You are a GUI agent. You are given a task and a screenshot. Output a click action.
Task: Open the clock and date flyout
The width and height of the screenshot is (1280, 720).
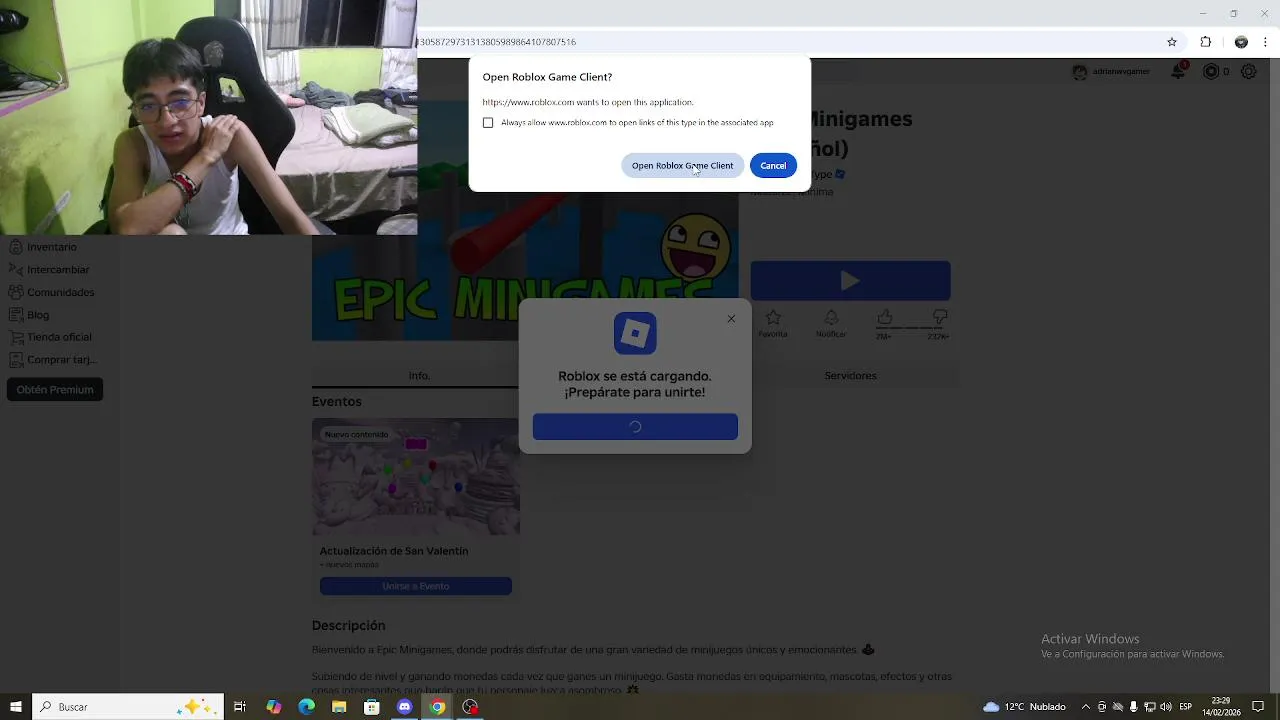pyautogui.click(x=1221, y=707)
